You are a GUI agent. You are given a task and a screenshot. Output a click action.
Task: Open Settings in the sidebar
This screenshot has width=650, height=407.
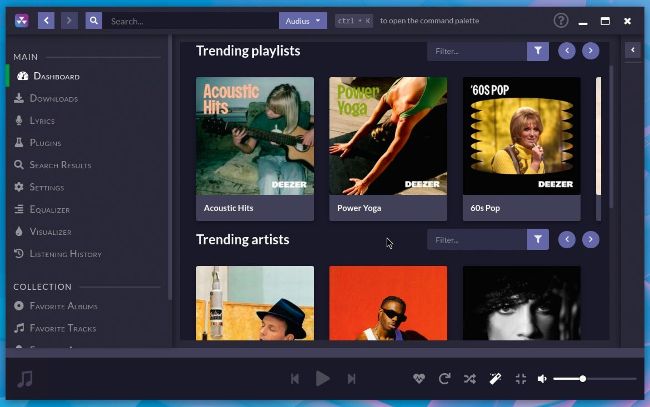(x=39, y=187)
